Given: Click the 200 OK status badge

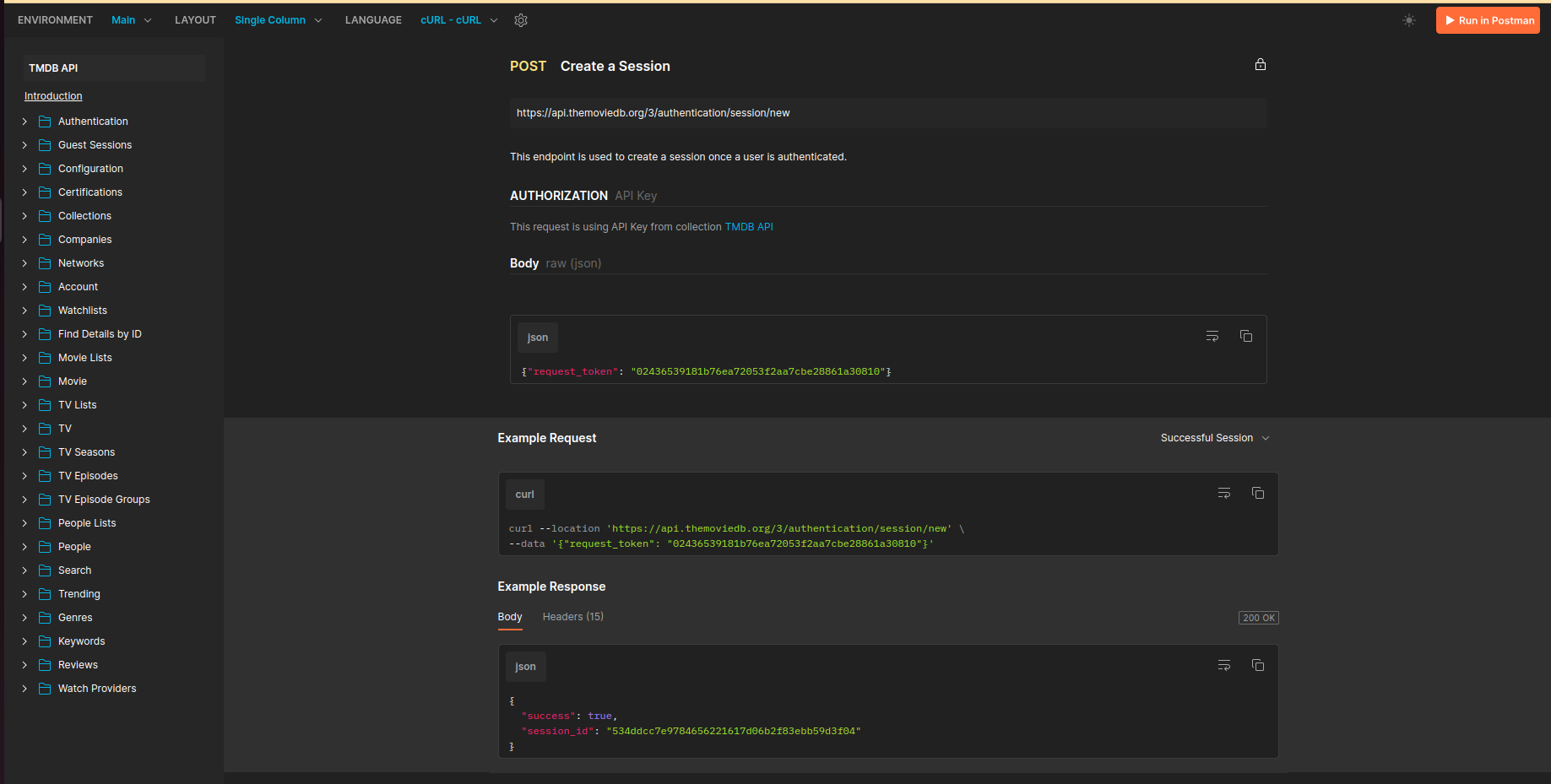Looking at the screenshot, I should point(1259,618).
